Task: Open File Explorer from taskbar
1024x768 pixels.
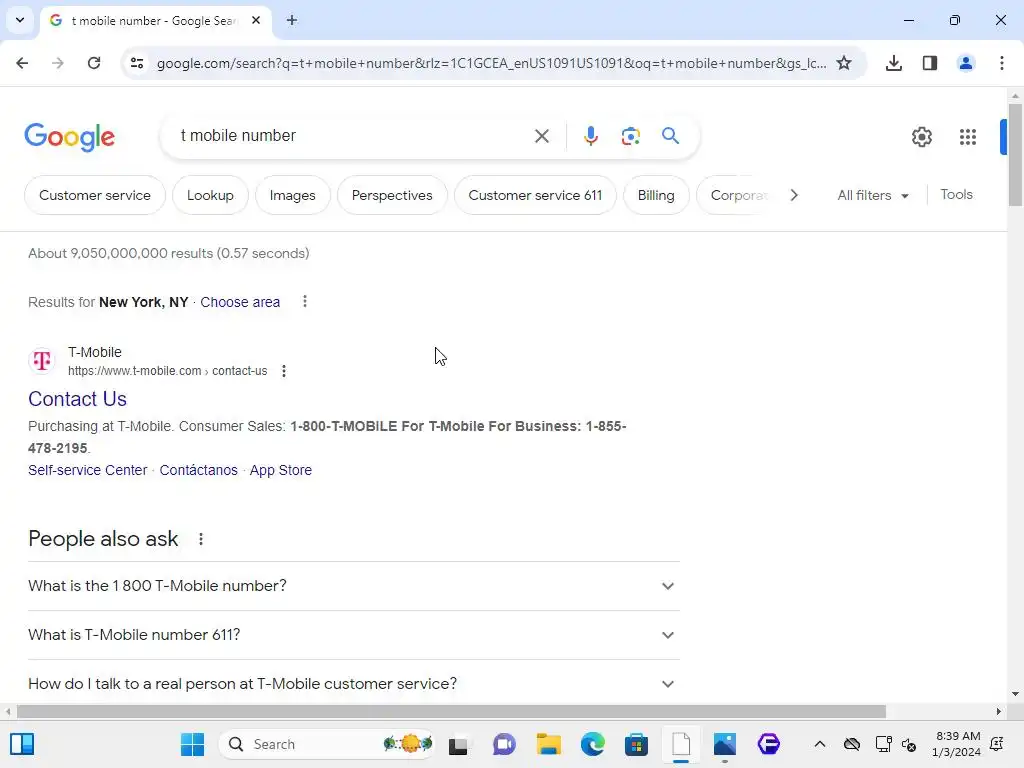Action: point(548,744)
